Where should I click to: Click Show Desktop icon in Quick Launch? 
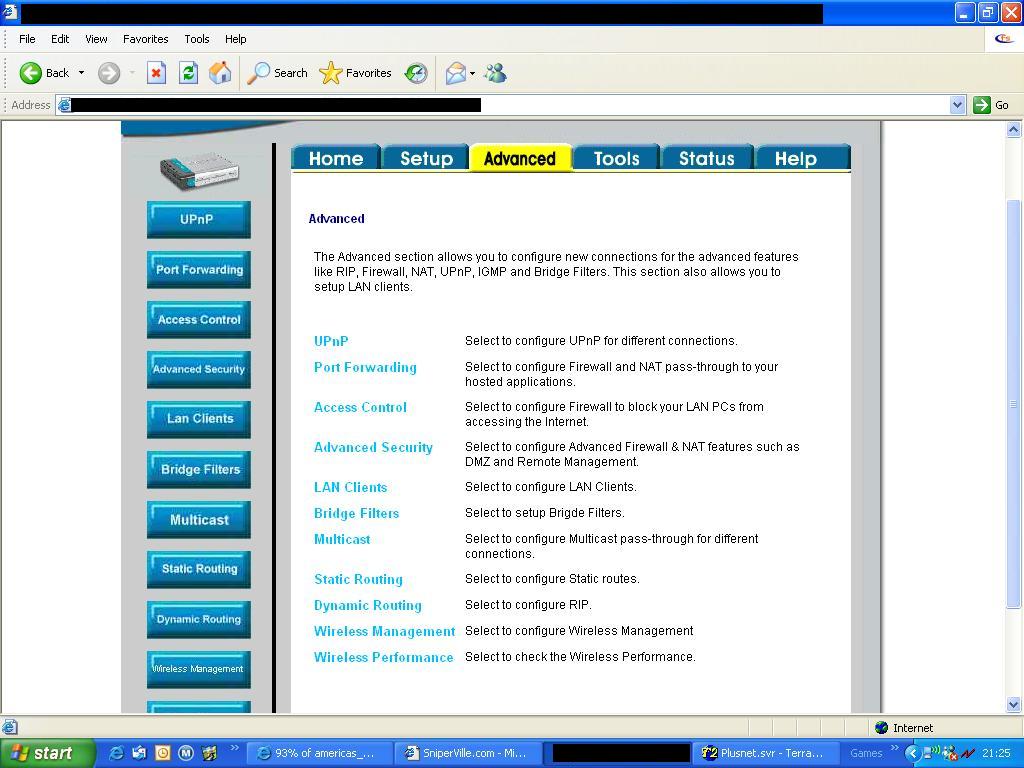[139, 753]
